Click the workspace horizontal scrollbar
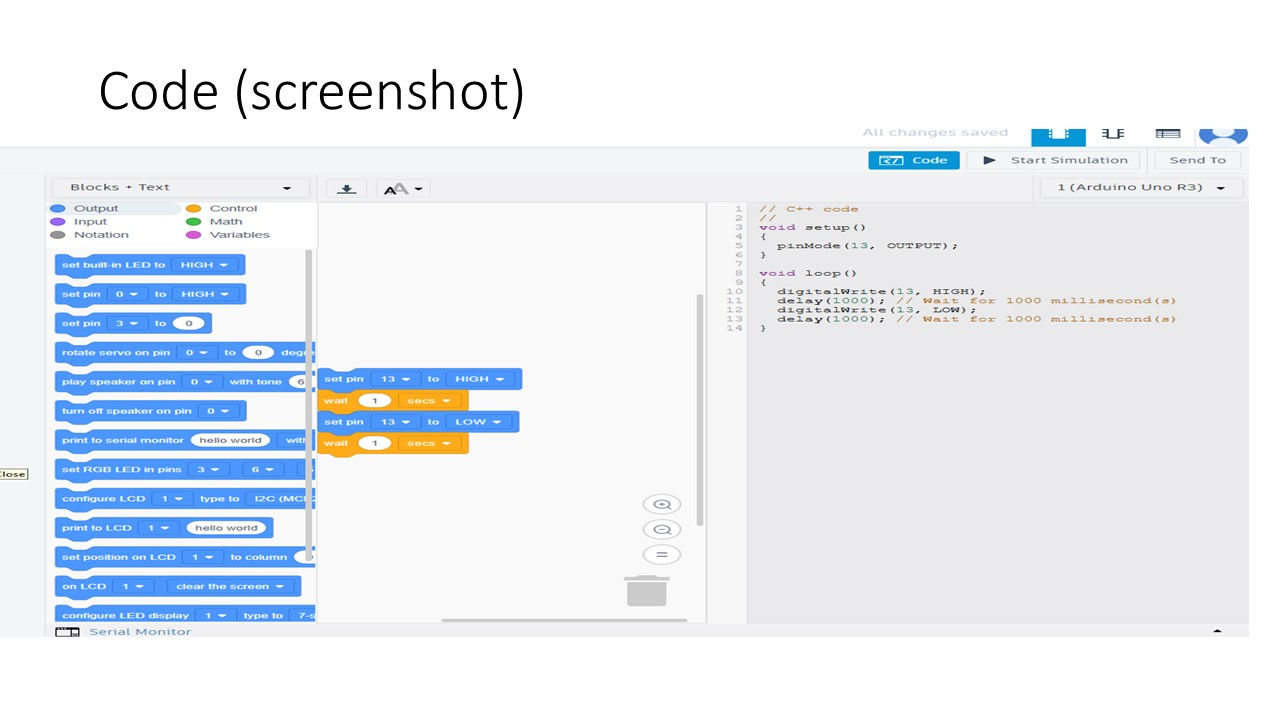1280x720 pixels. pos(564,621)
